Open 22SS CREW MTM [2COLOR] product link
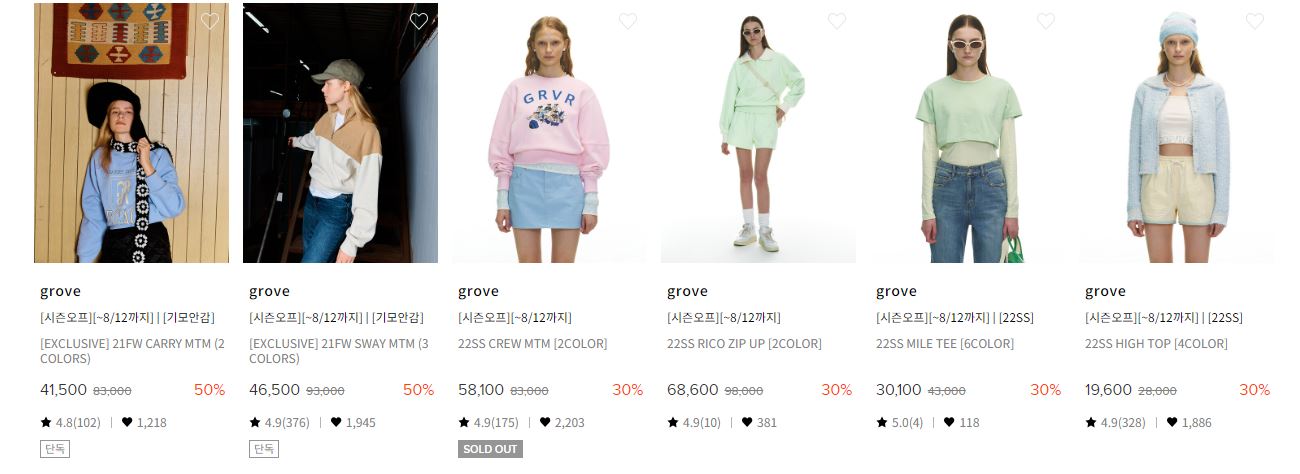1300x474 pixels. pyautogui.click(x=532, y=344)
